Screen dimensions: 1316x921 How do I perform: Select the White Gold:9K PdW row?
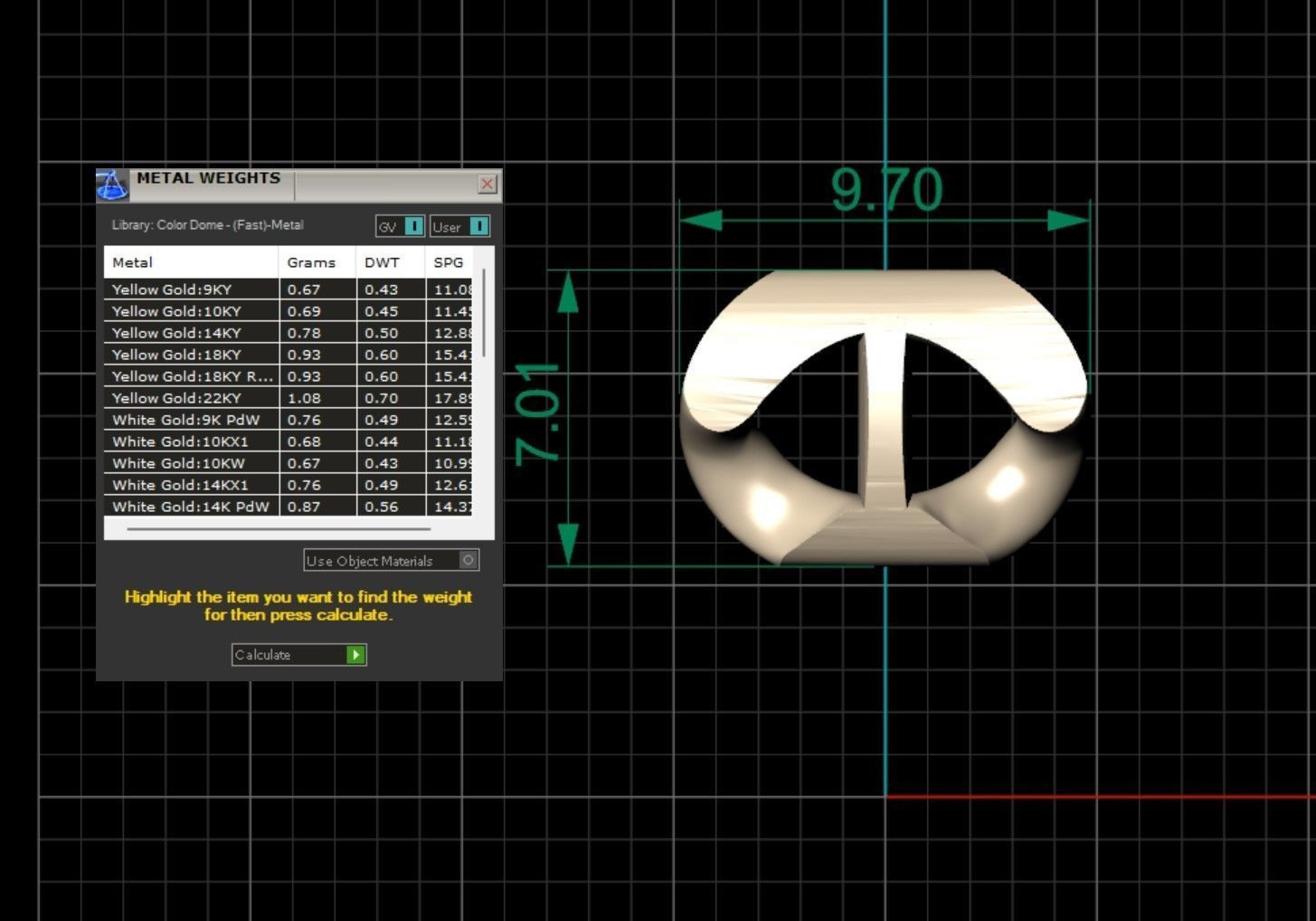coord(288,420)
